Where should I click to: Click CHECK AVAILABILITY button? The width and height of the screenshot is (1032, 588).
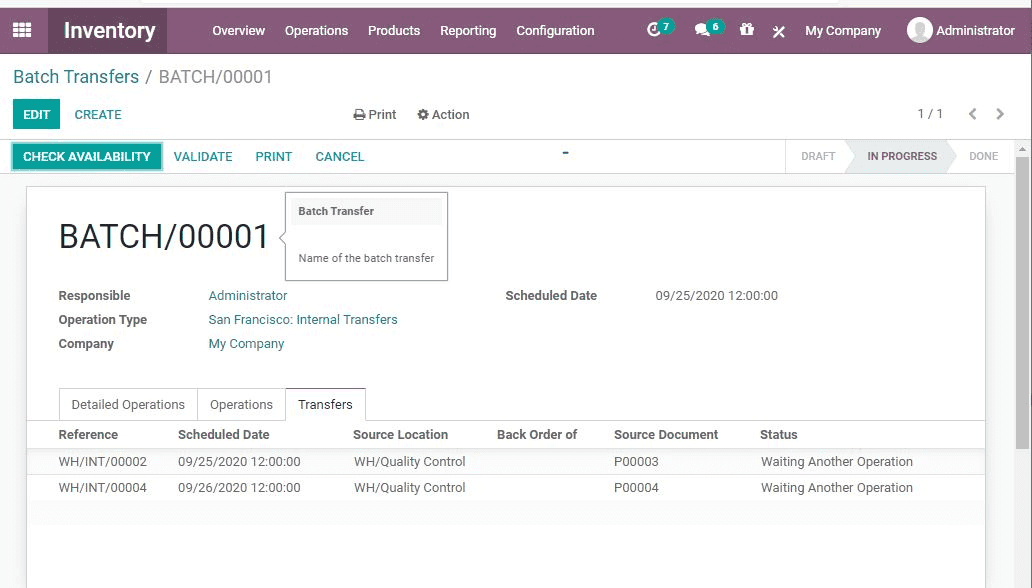[87, 157]
